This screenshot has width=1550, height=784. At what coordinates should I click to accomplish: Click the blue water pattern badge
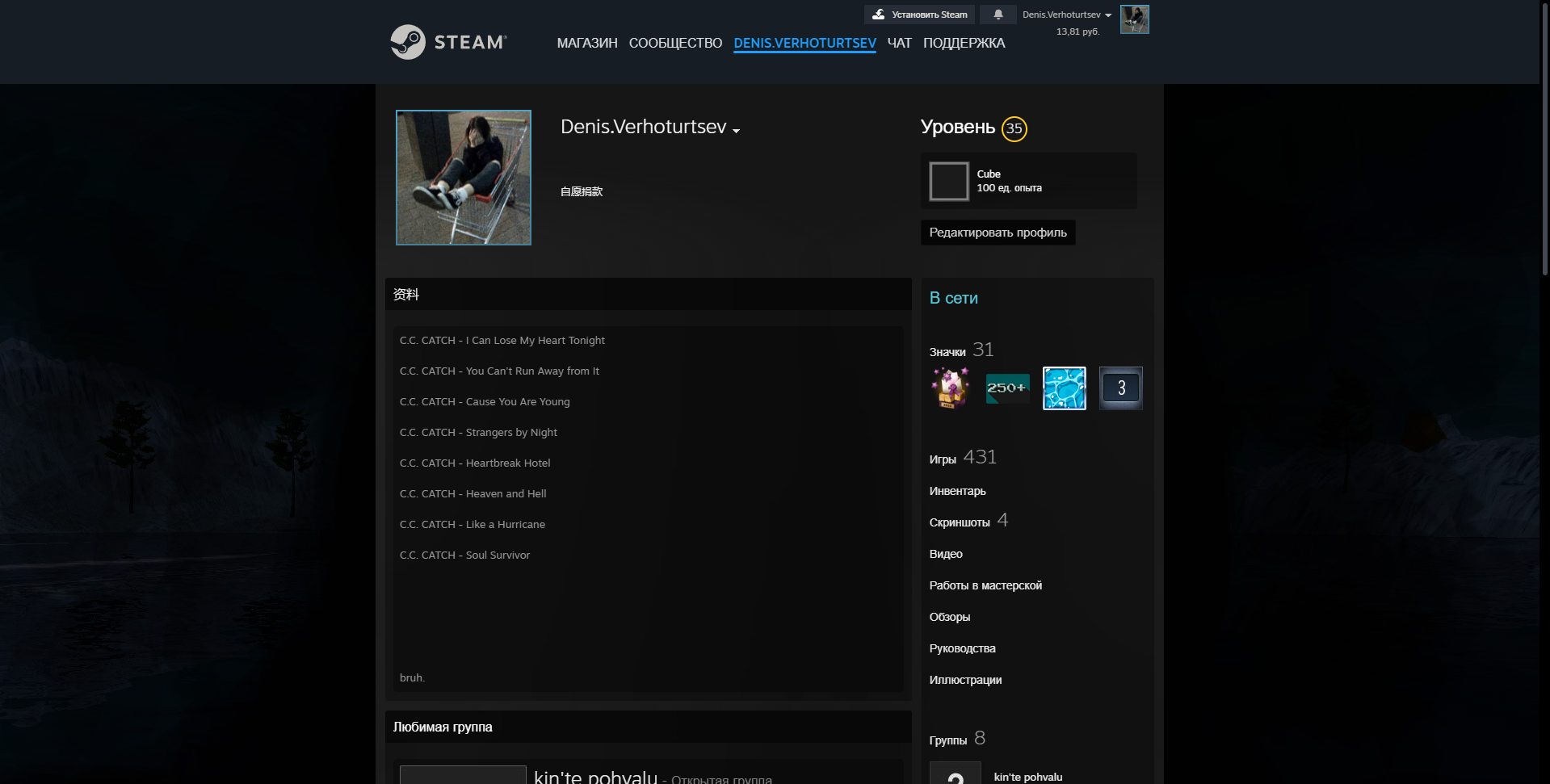click(1064, 388)
